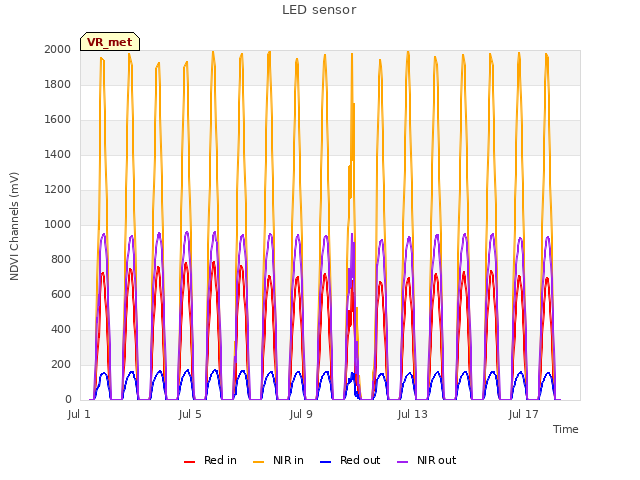Click the 1200 y-axis tick label
The image size is (640, 480).
[x=58, y=190]
